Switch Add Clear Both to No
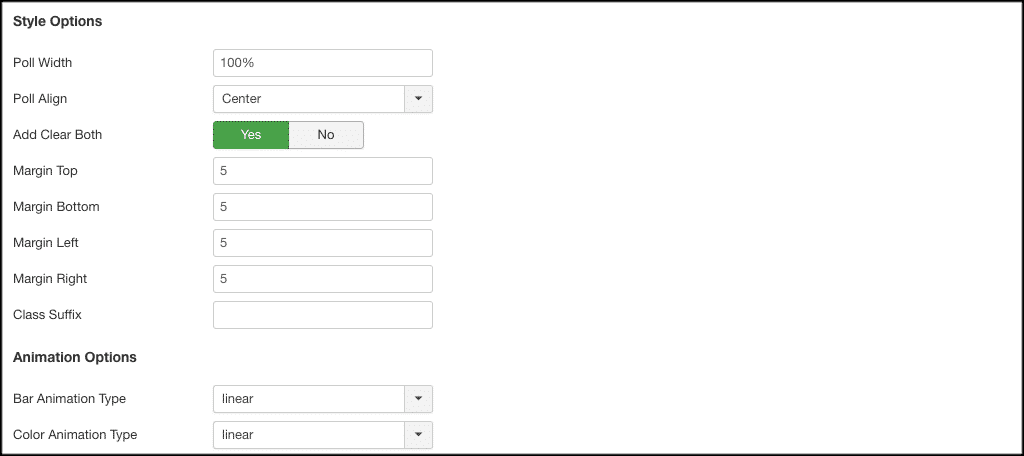This screenshot has width=1024, height=456. coord(326,135)
